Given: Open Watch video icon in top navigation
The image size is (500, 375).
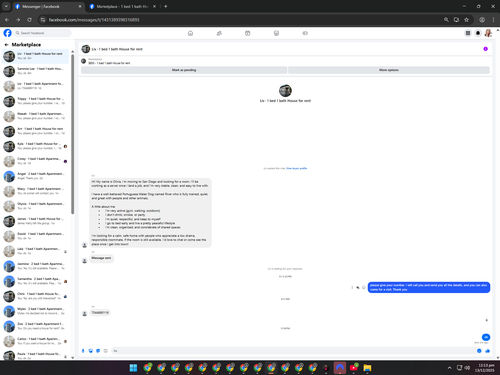Looking at the screenshot, I should pos(247,33).
